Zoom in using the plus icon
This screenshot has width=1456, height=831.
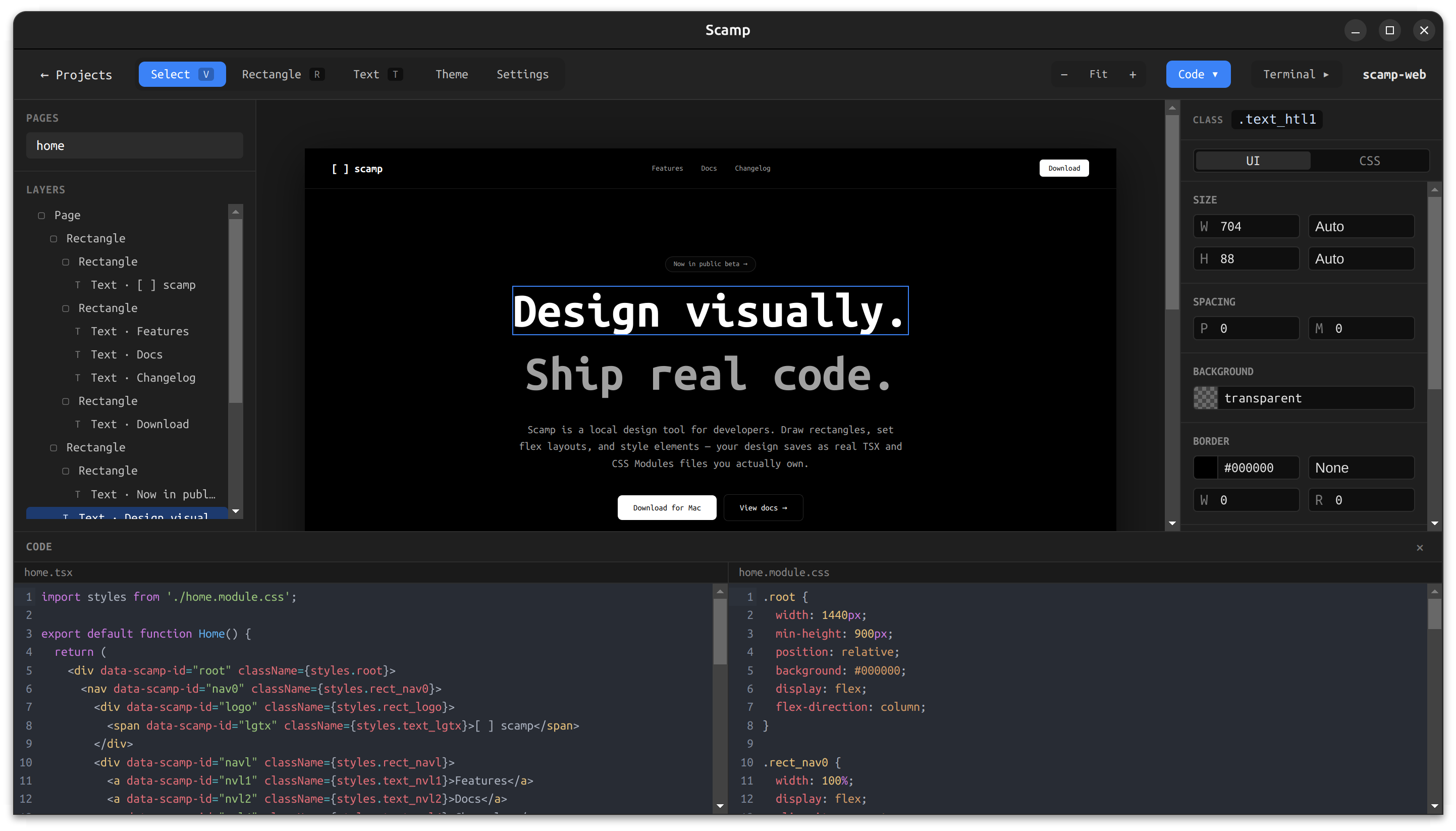click(1133, 74)
